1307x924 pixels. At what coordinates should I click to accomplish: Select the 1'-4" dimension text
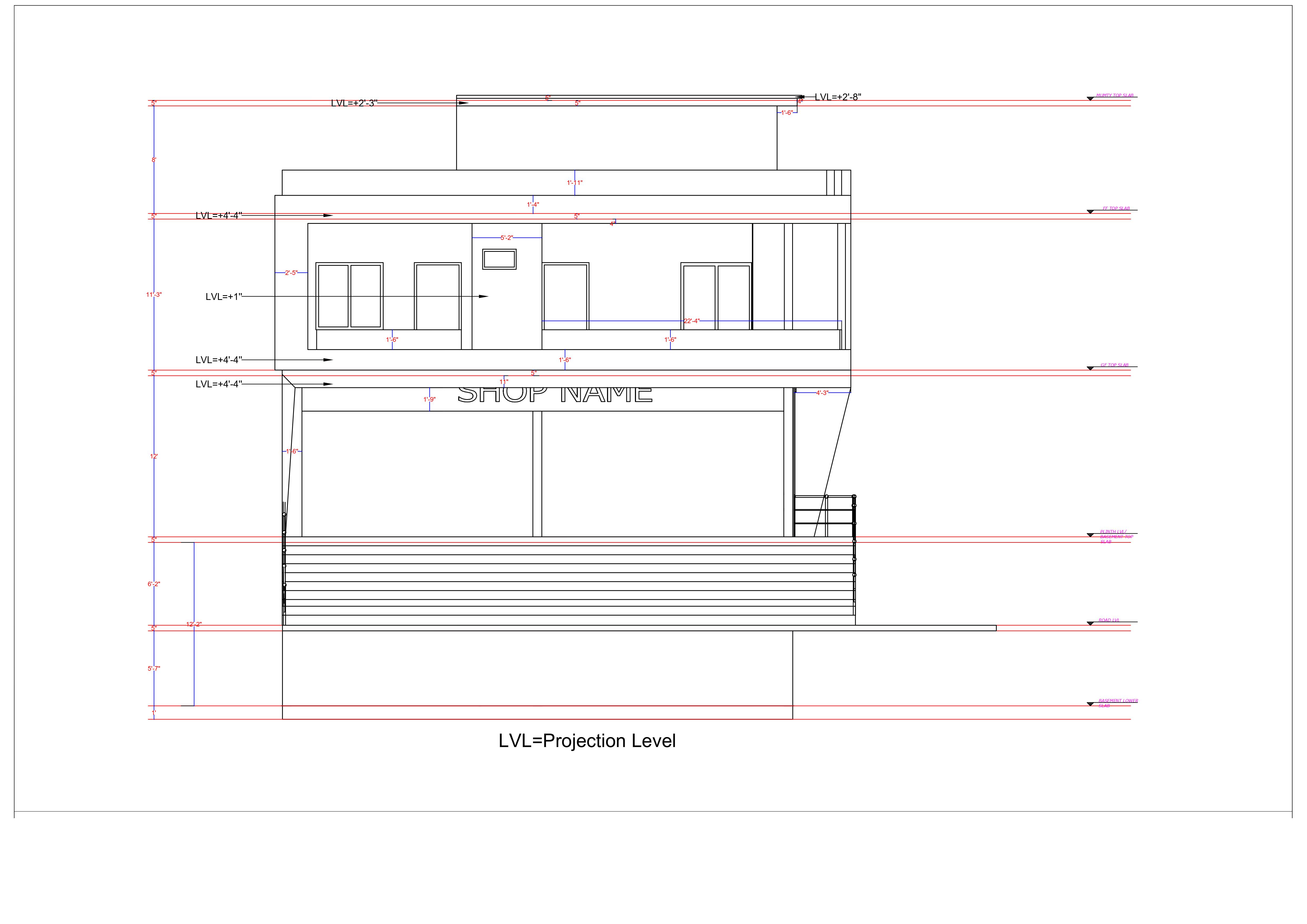[533, 204]
